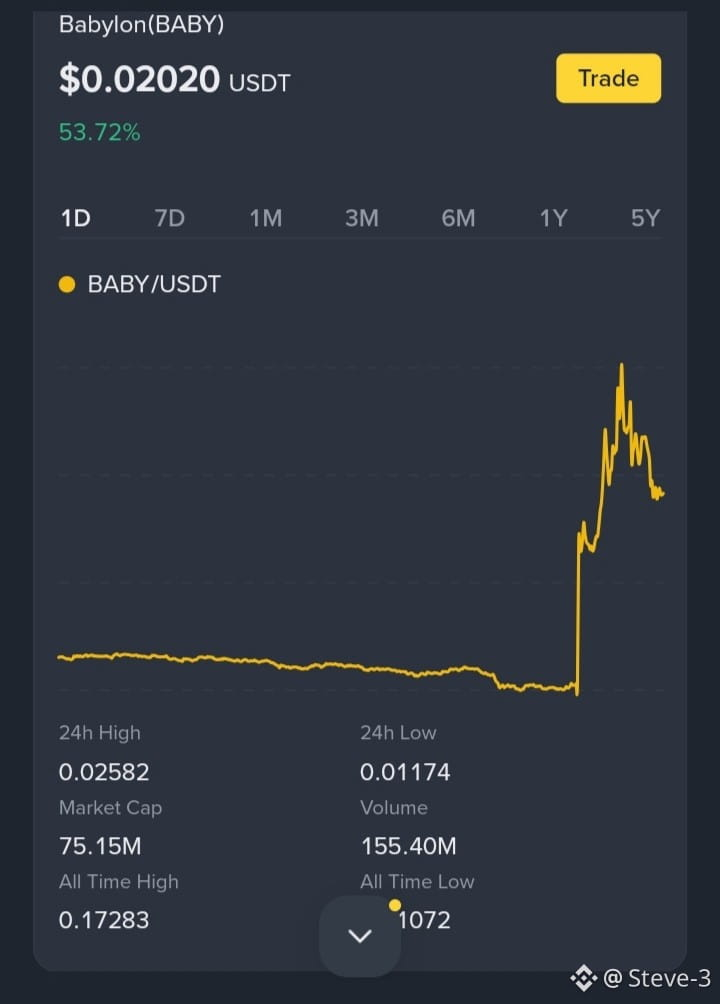Click the $0.02020 current price
This screenshot has height=1004, width=720.
[x=139, y=79]
